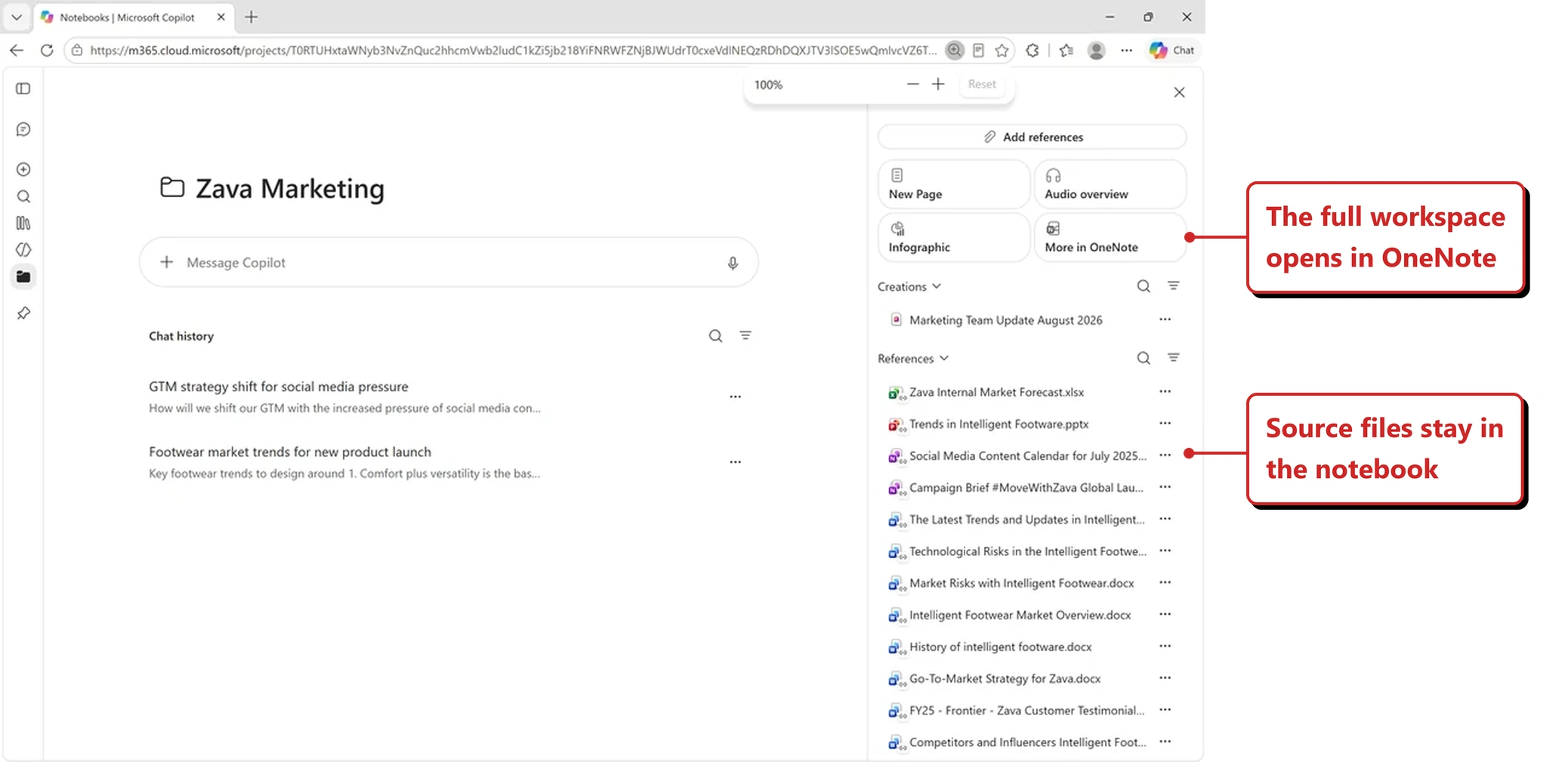Click the pin icon in the left sidebar

(23, 313)
